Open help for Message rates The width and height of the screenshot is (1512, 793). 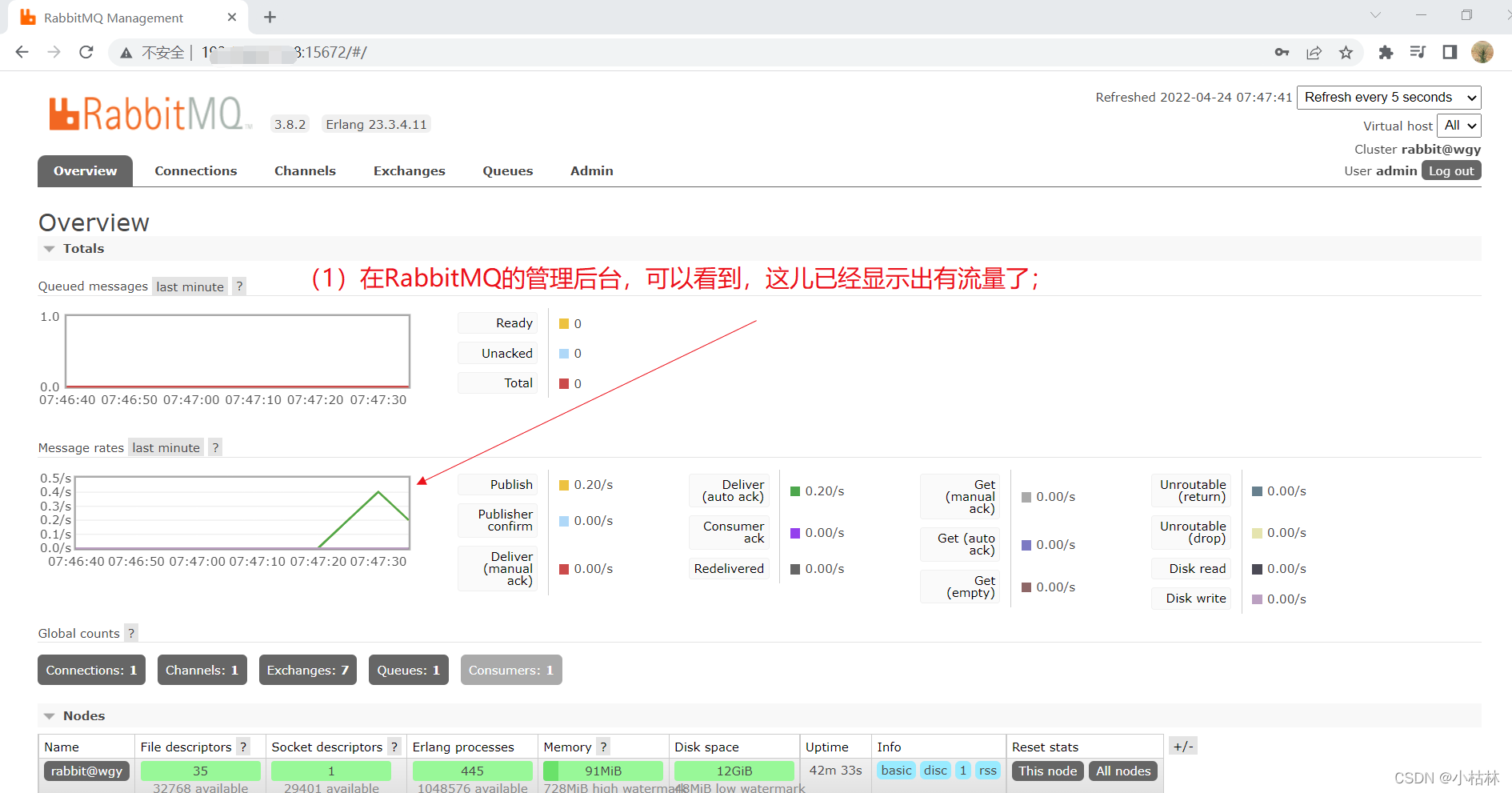[214, 447]
